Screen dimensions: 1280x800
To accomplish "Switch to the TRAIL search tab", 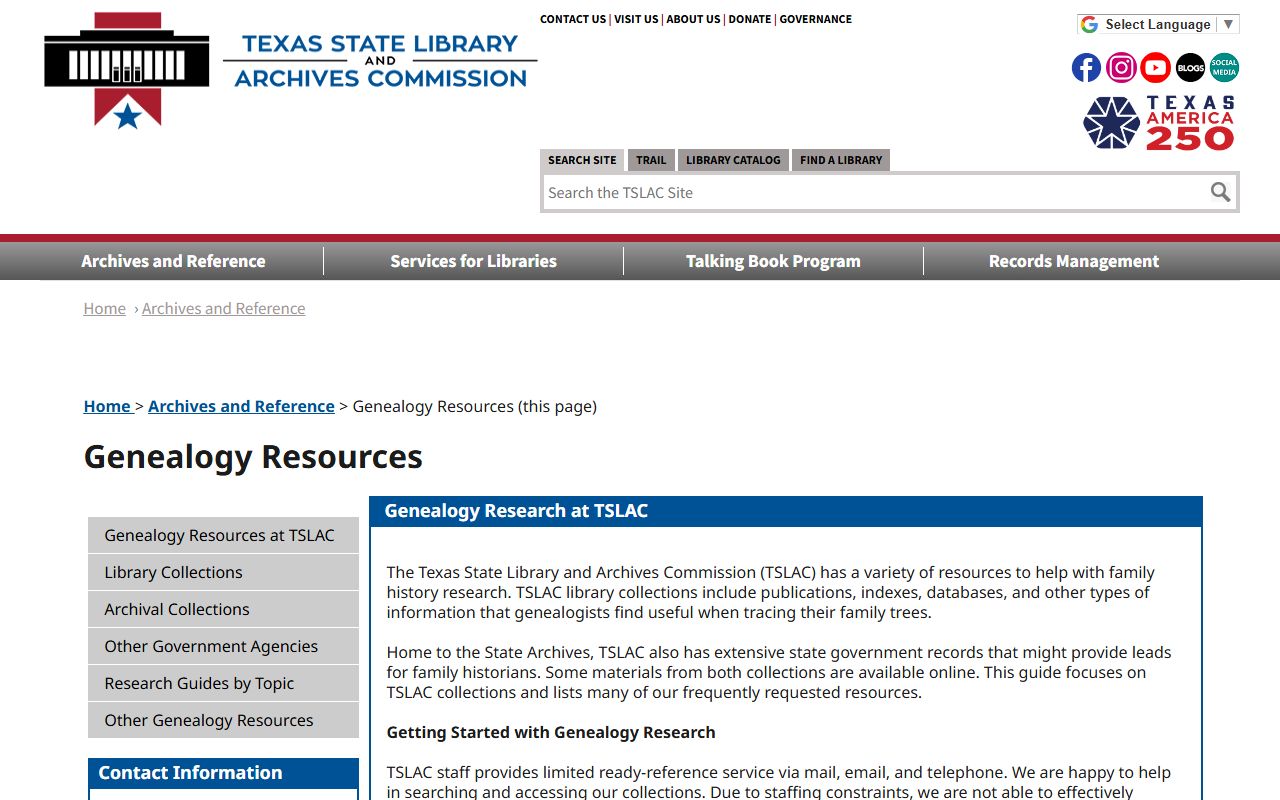I will tap(651, 160).
